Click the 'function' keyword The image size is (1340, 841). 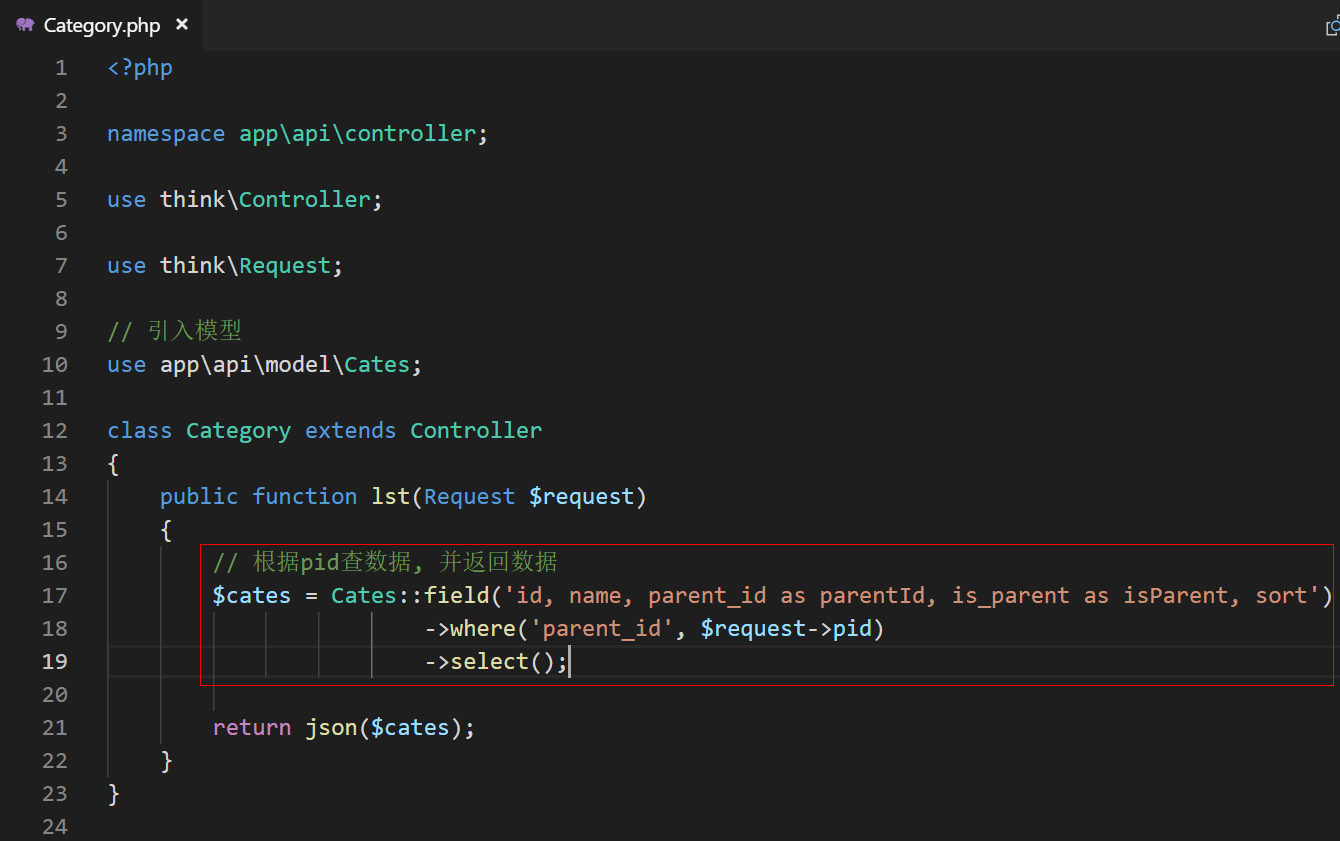click(x=305, y=497)
